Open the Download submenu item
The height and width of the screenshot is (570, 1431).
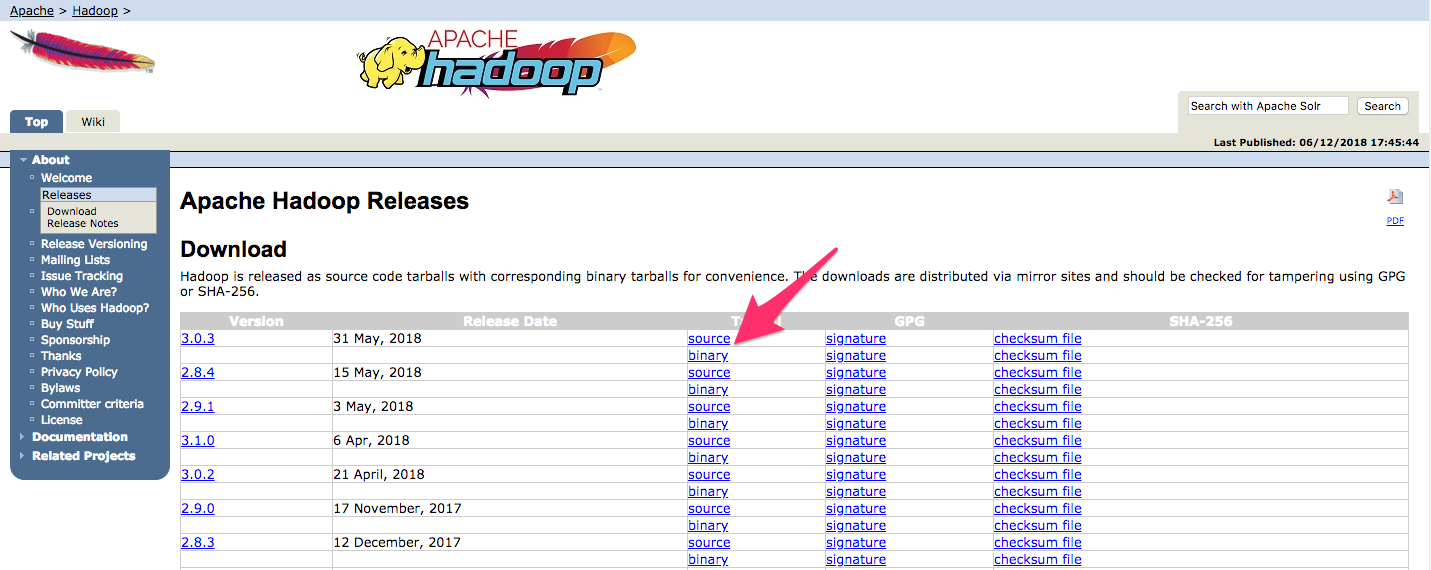(x=72, y=211)
